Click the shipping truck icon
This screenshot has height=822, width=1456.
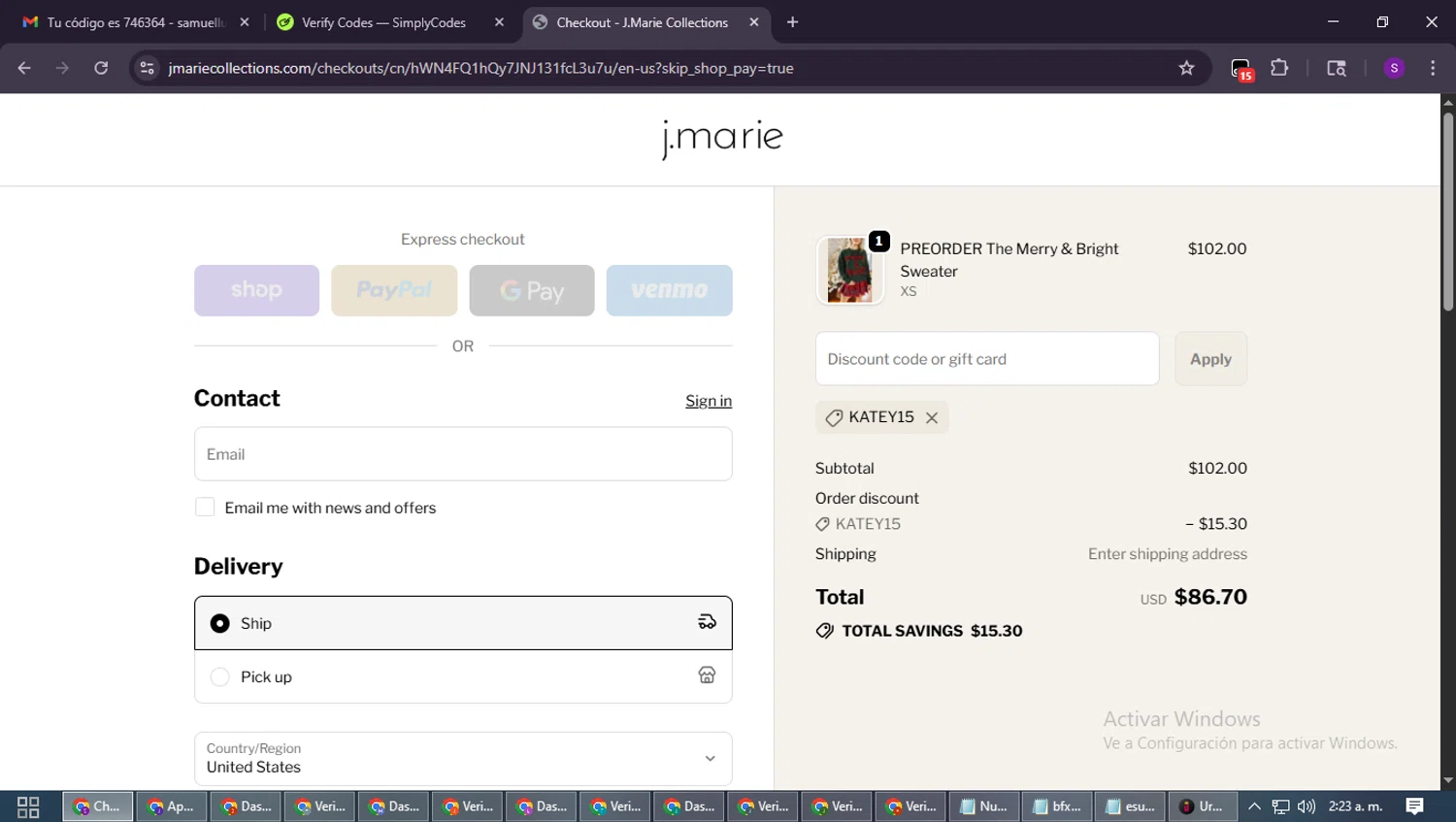point(707,622)
